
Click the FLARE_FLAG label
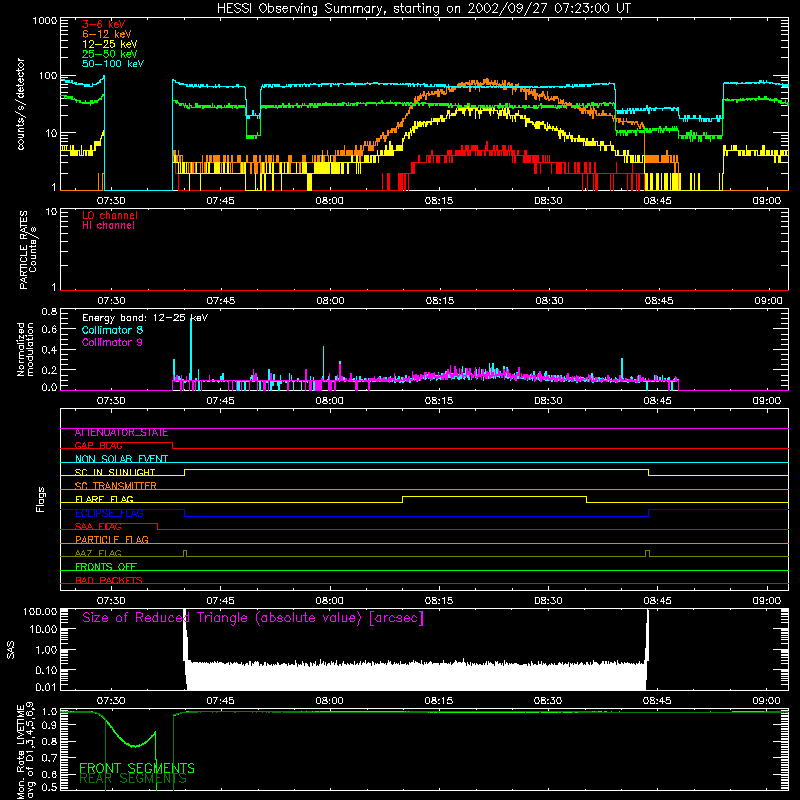pyautogui.click(x=104, y=499)
